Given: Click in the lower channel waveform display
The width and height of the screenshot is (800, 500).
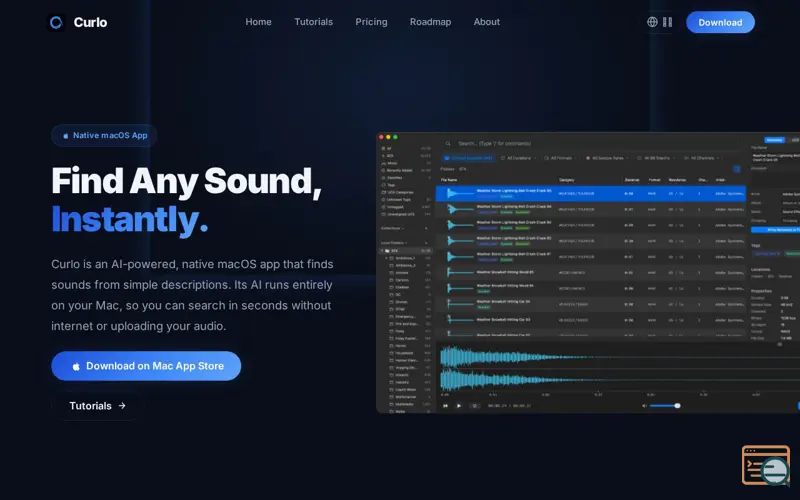Looking at the screenshot, I should click(620, 380).
